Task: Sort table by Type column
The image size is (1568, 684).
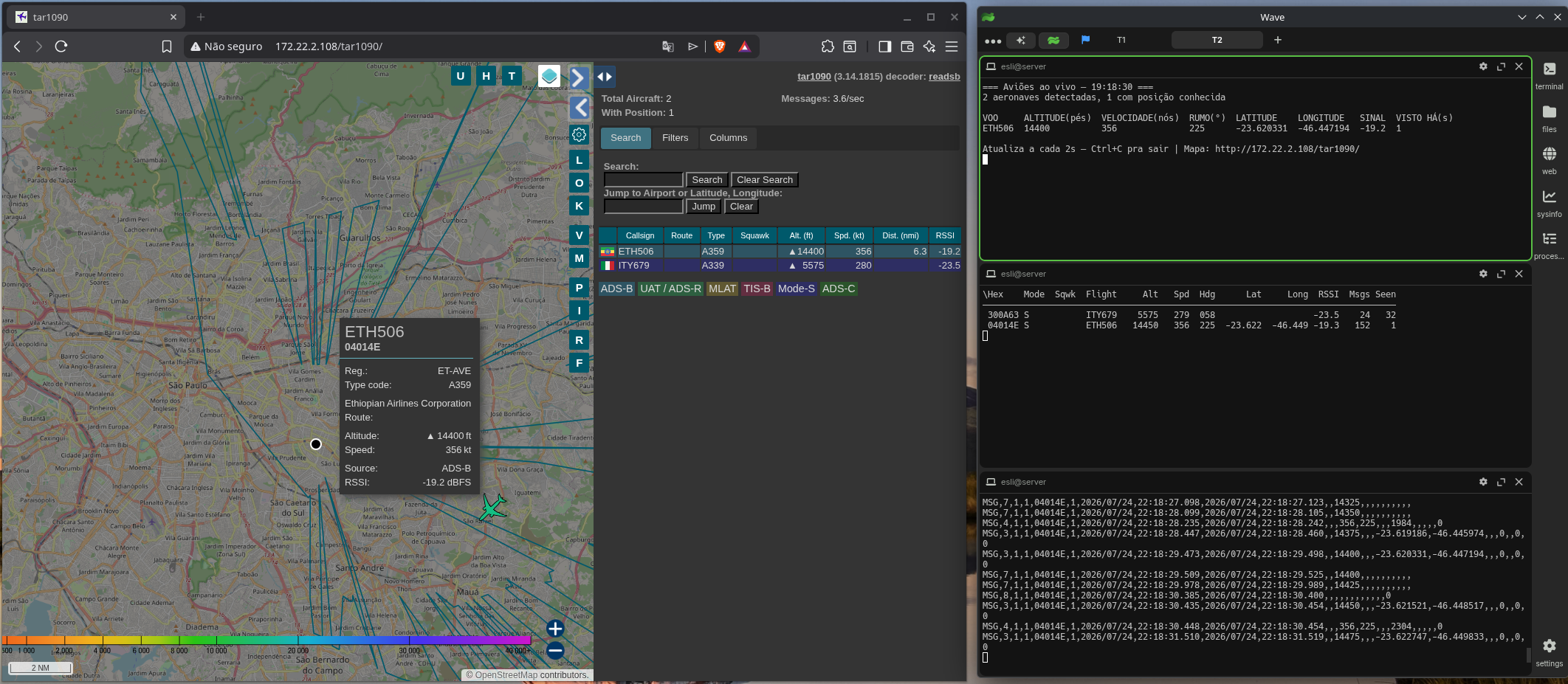Action: tap(716, 236)
